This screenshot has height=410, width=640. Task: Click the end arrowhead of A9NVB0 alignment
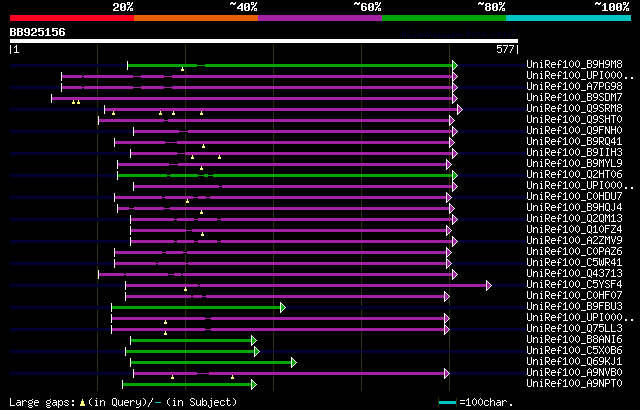click(447, 374)
